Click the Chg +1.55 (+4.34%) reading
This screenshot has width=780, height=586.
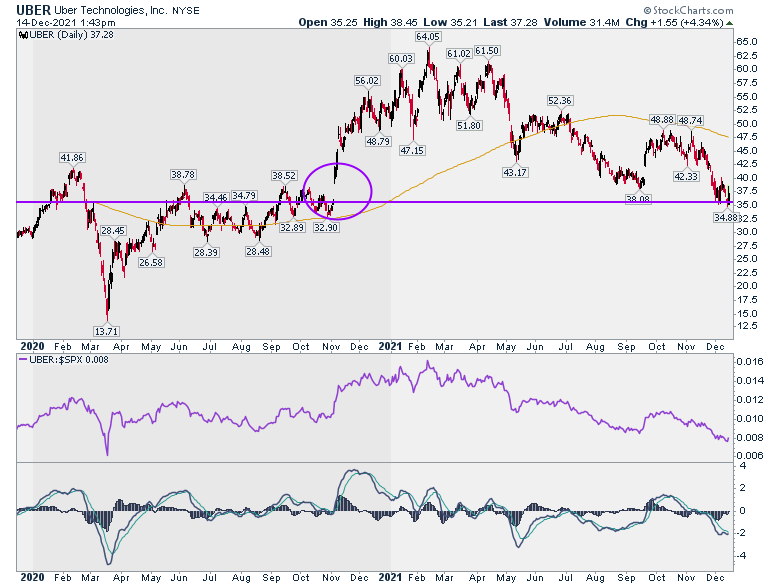(x=674, y=22)
